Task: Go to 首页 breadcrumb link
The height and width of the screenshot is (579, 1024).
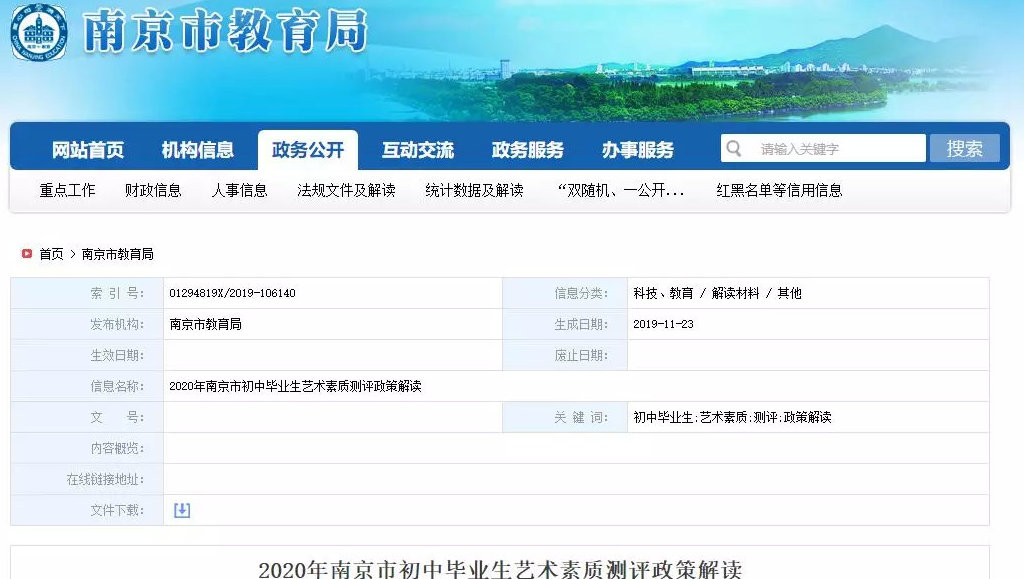Action: tap(52, 254)
